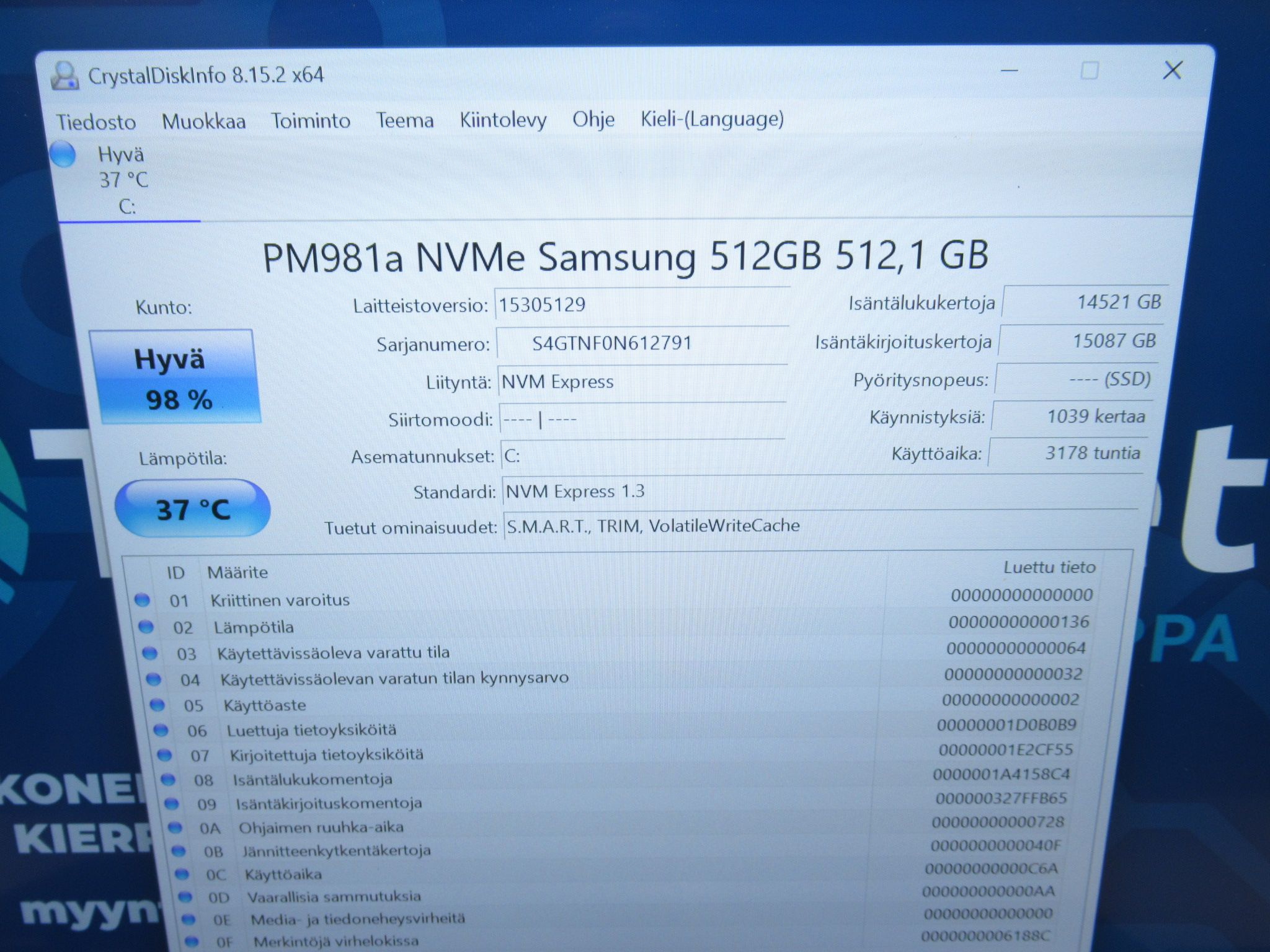The height and width of the screenshot is (952, 1270).
Task: Click the Isäntälukukertoja value 14521 GB
Action: click(x=1085, y=302)
